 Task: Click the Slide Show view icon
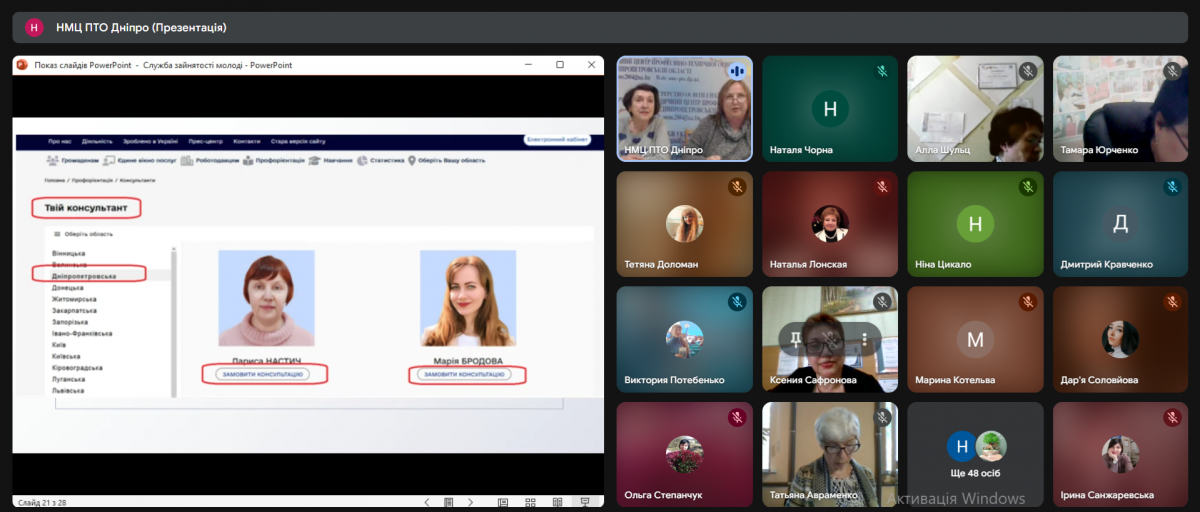[585, 502]
